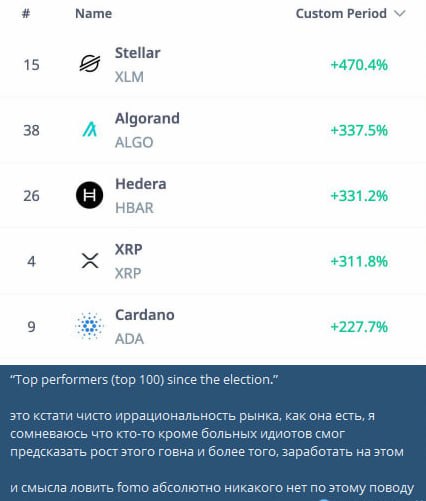Sort by the # rank column header
426x501 pixels.
26,14
